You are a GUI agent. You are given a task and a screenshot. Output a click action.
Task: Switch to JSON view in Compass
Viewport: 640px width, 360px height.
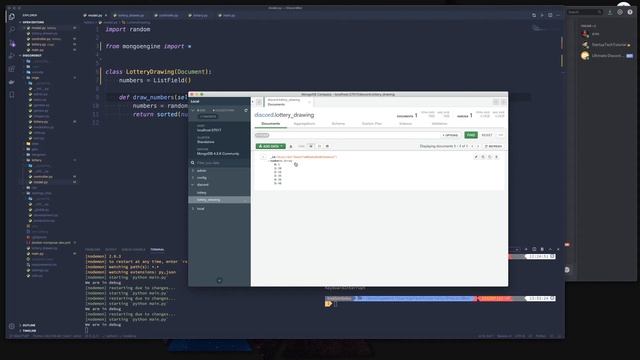(x=319, y=146)
